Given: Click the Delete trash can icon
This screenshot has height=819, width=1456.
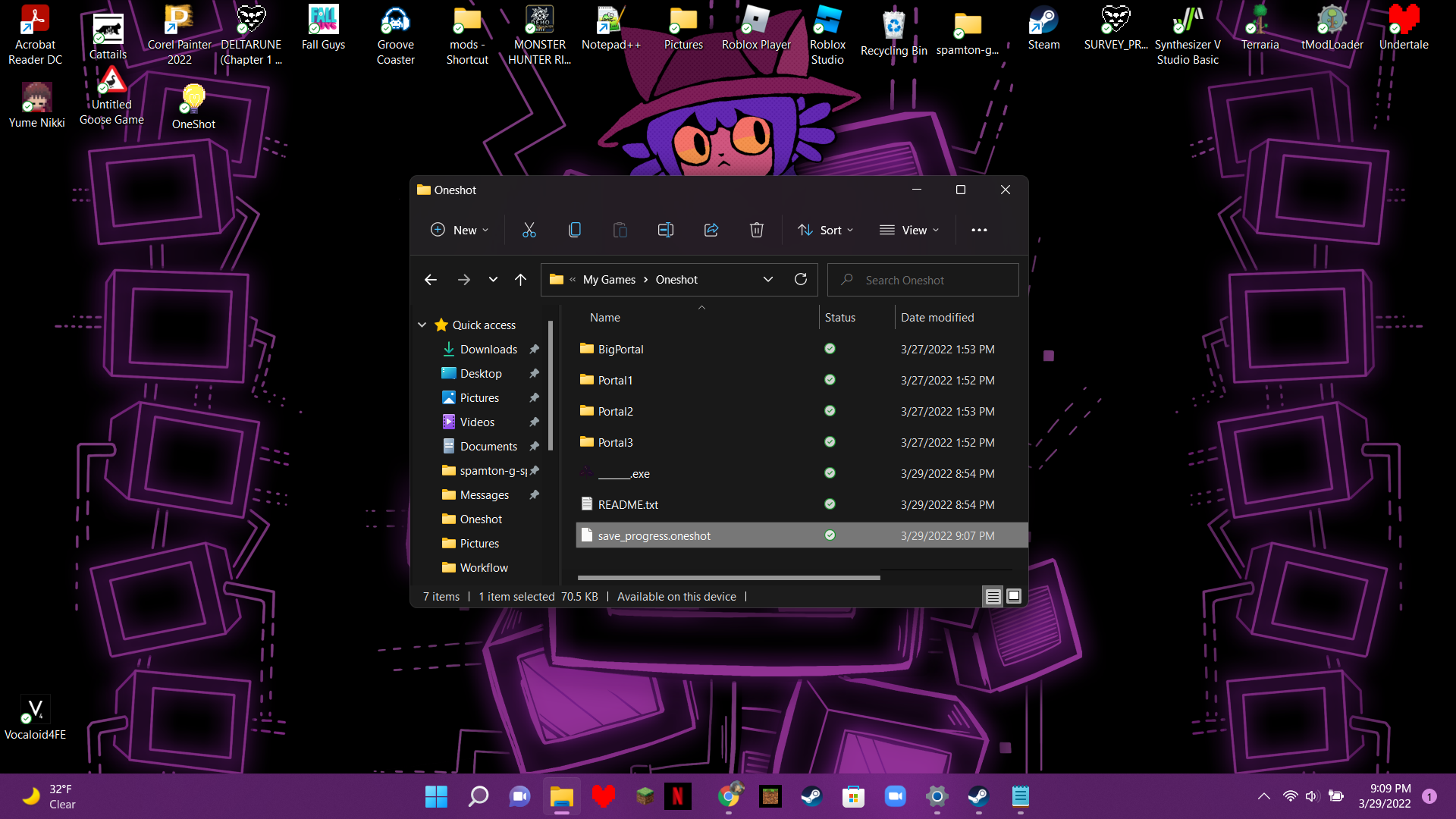Looking at the screenshot, I should tap(756, 230).
